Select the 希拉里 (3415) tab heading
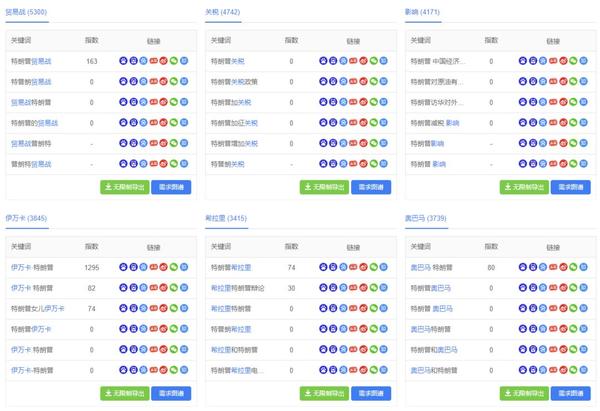The image size is (600, 411). [x=226, y=218]
